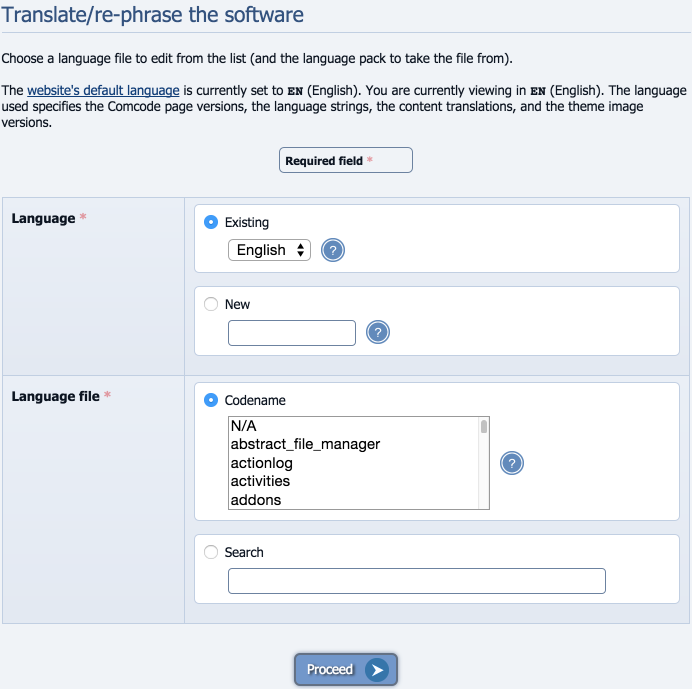The image size is (692, 689).
Task: Pick addons from the codename list
Action: point(354,500)
